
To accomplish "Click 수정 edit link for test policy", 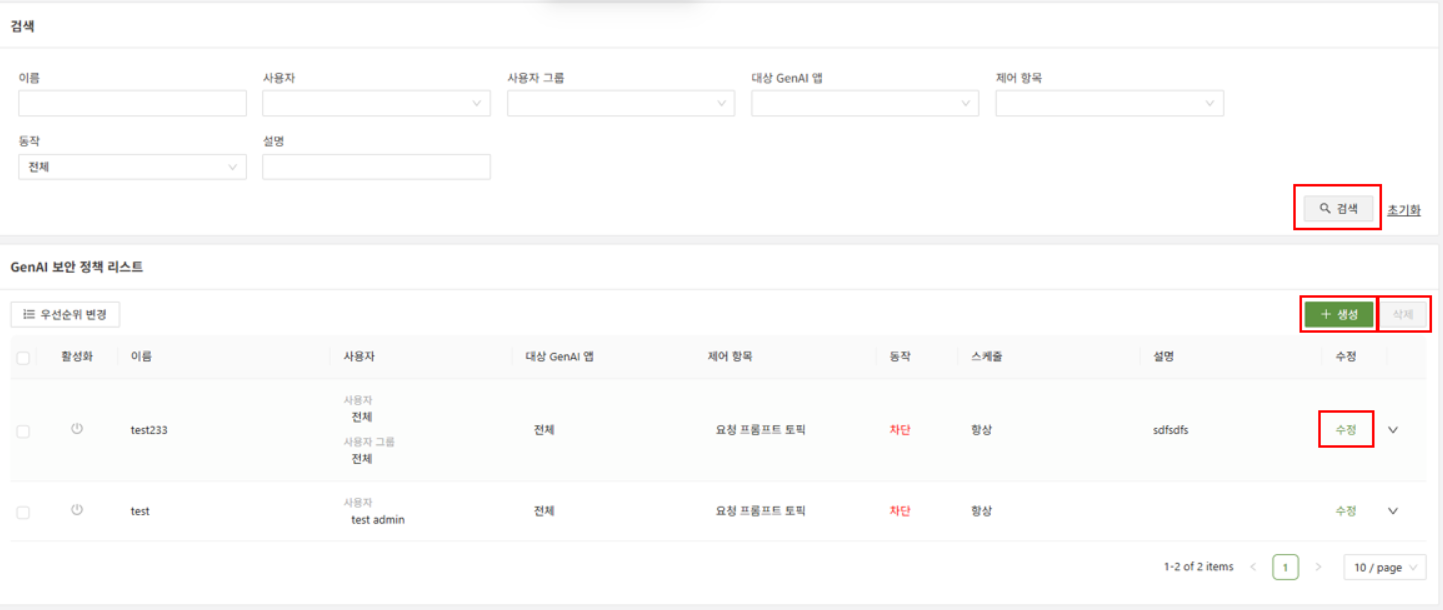I will coord(1345,510).
